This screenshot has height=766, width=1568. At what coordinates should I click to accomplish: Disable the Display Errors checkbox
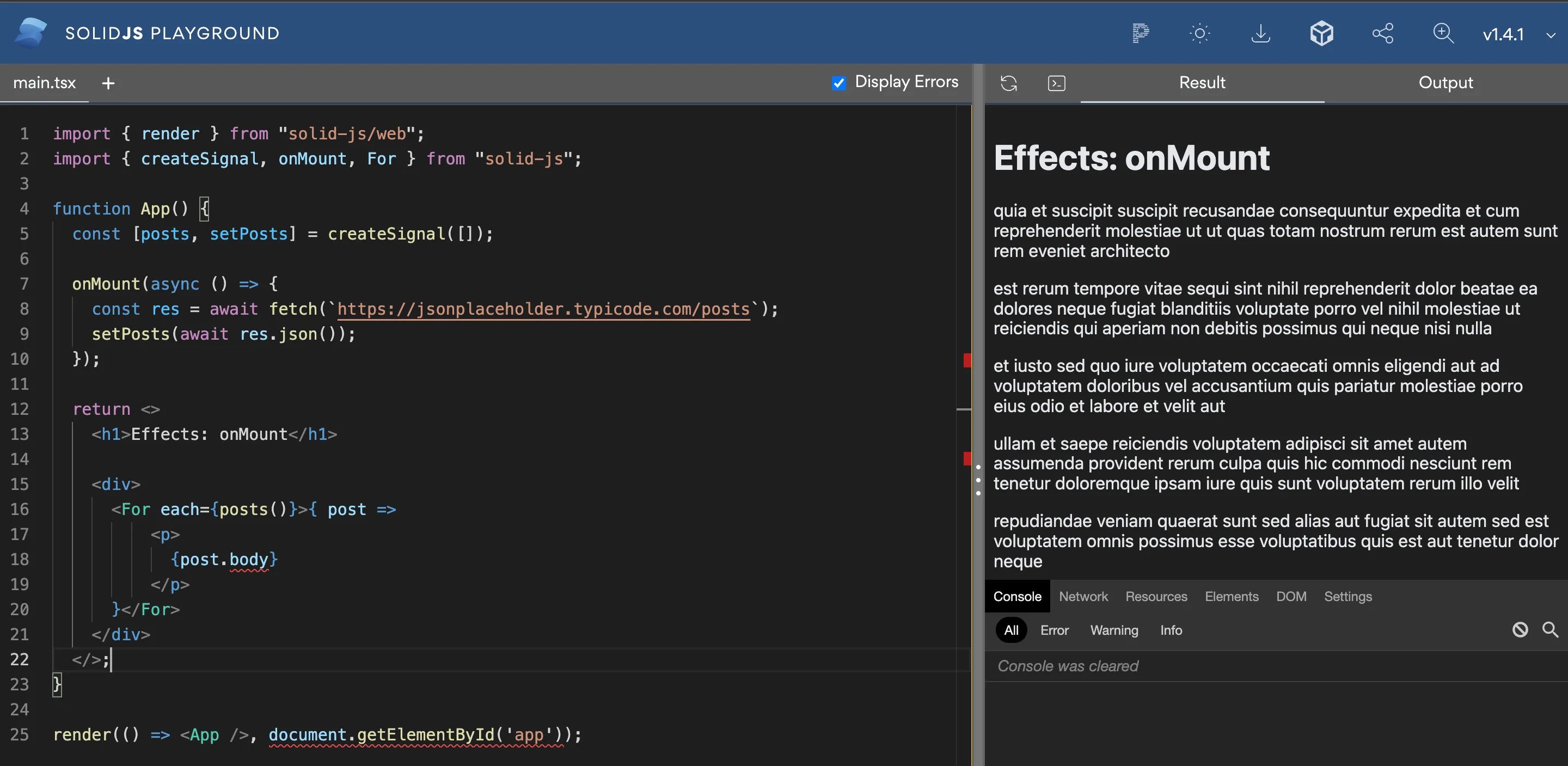click(839, 82)
